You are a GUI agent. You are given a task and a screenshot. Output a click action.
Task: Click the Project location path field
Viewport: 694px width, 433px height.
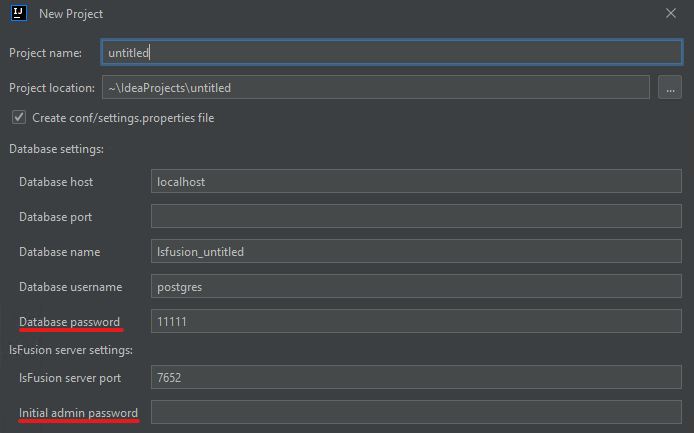point(376,88)
